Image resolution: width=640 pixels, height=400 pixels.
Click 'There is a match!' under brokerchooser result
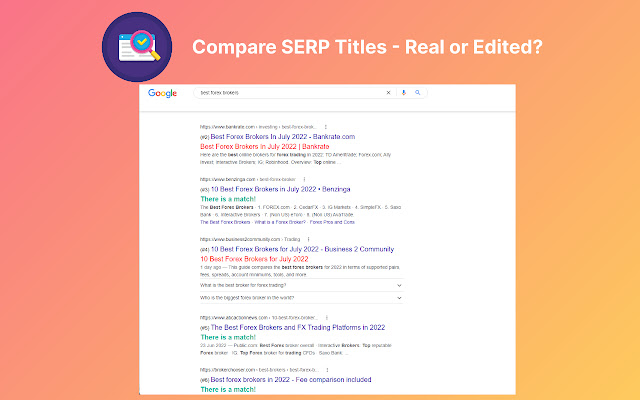228,389
